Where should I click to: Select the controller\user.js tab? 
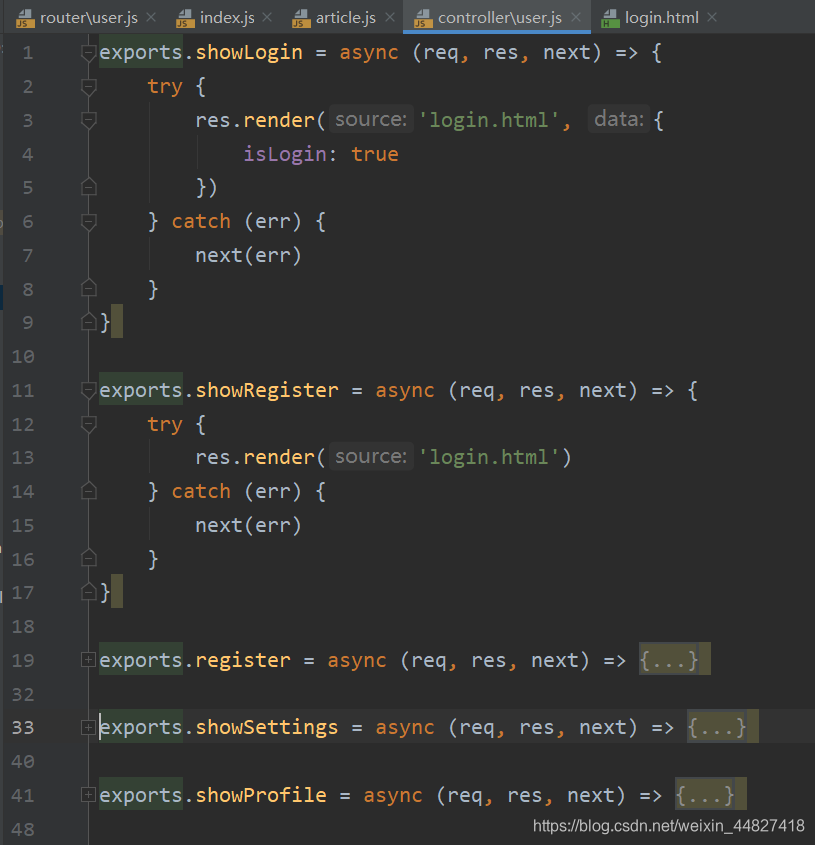click(x=497, y=17)
